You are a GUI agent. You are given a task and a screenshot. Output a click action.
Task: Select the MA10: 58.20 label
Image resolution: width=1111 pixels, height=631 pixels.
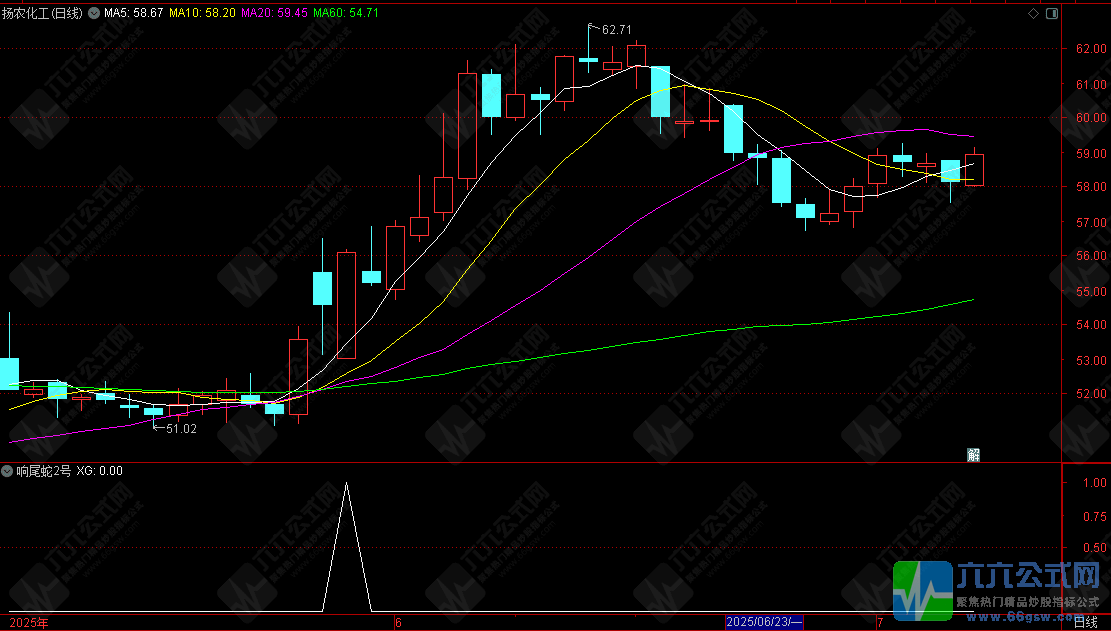pos(203,13)
